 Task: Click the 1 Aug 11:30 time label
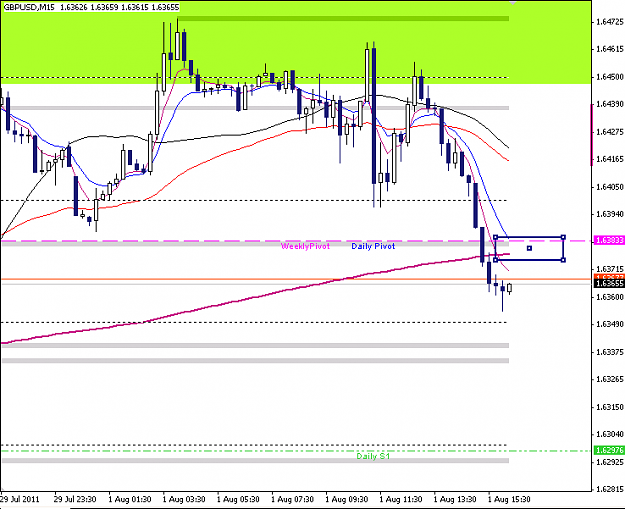coord(401,499)
